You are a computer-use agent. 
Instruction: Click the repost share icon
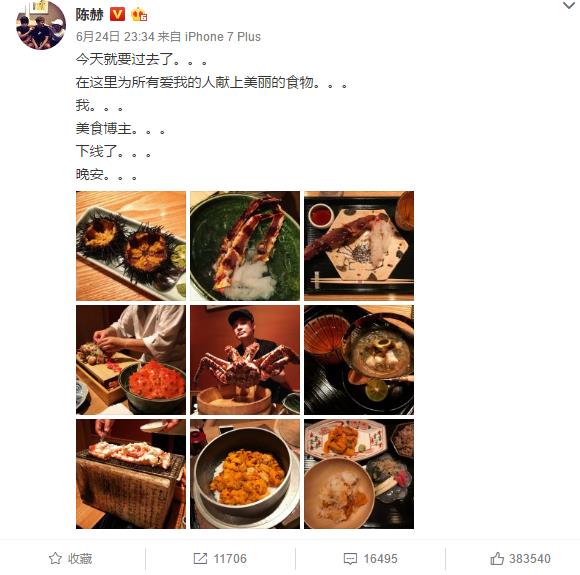200,558
